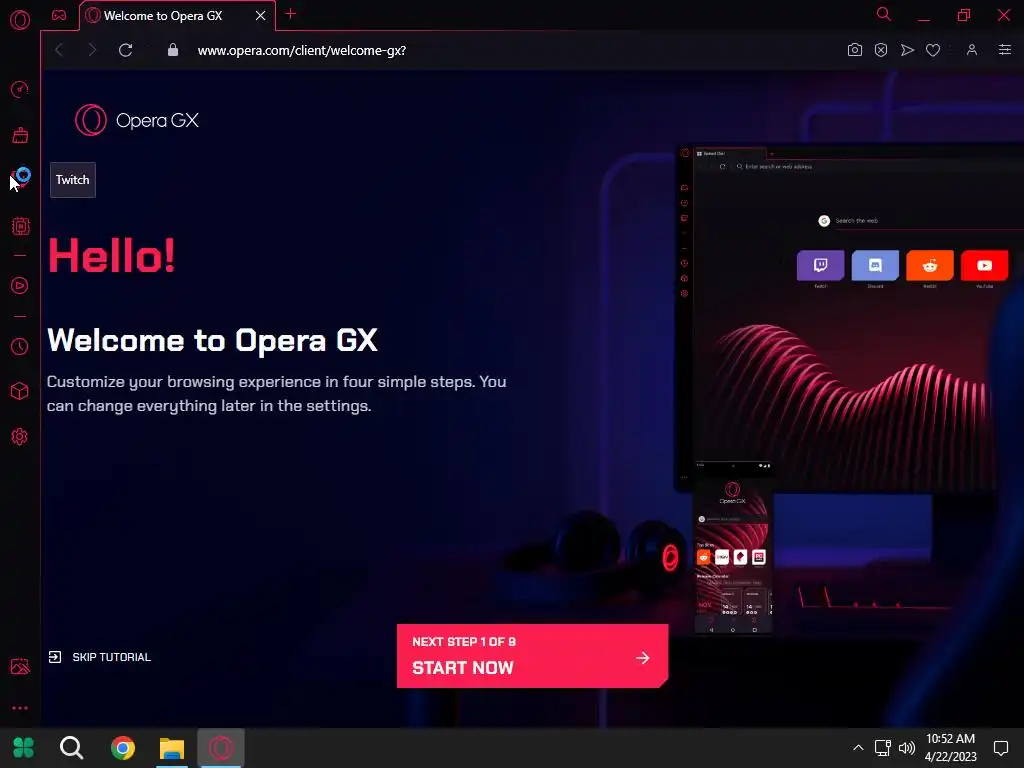Open the notification center

[x=1000, y=748]
